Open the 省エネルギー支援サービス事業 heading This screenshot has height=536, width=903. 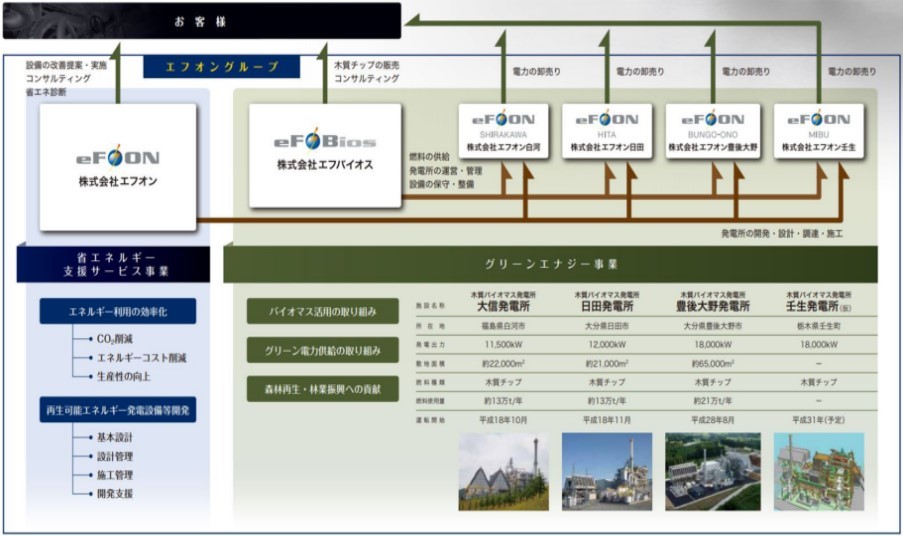113,264
